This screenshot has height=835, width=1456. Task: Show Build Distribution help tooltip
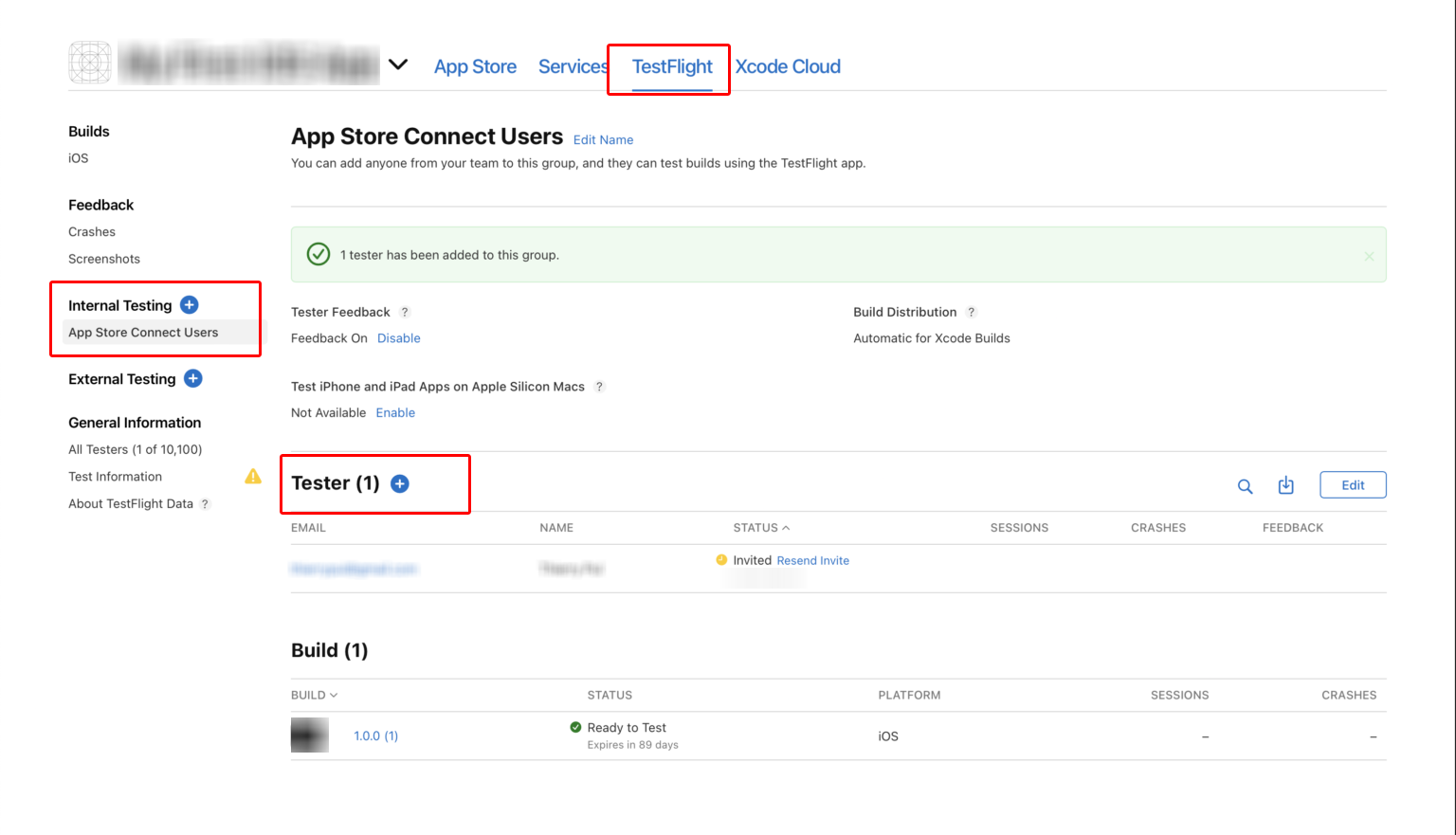971,312
